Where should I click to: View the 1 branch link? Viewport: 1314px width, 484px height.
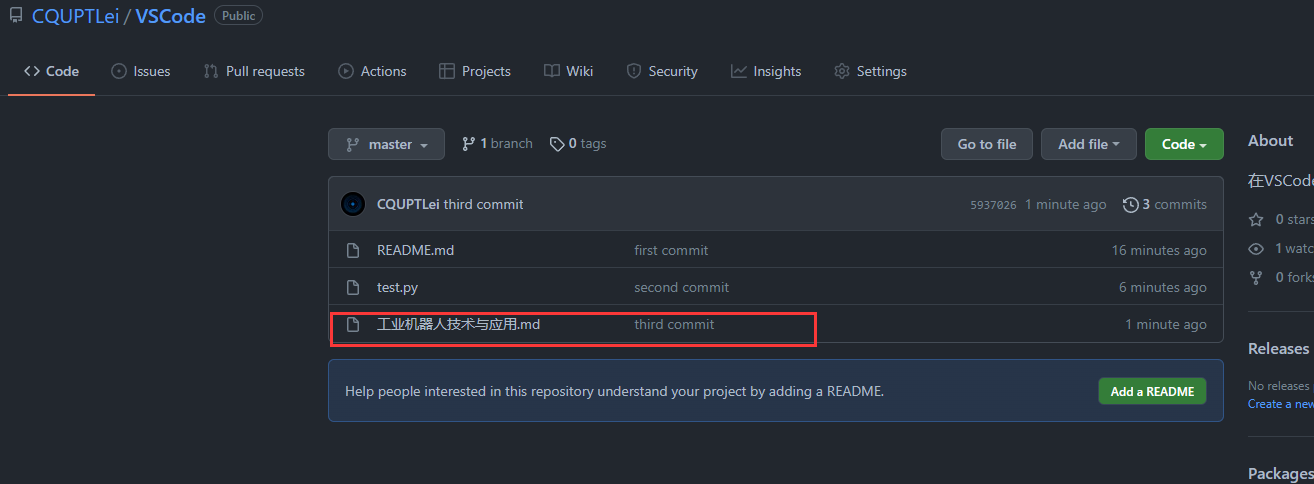[497, 144]
